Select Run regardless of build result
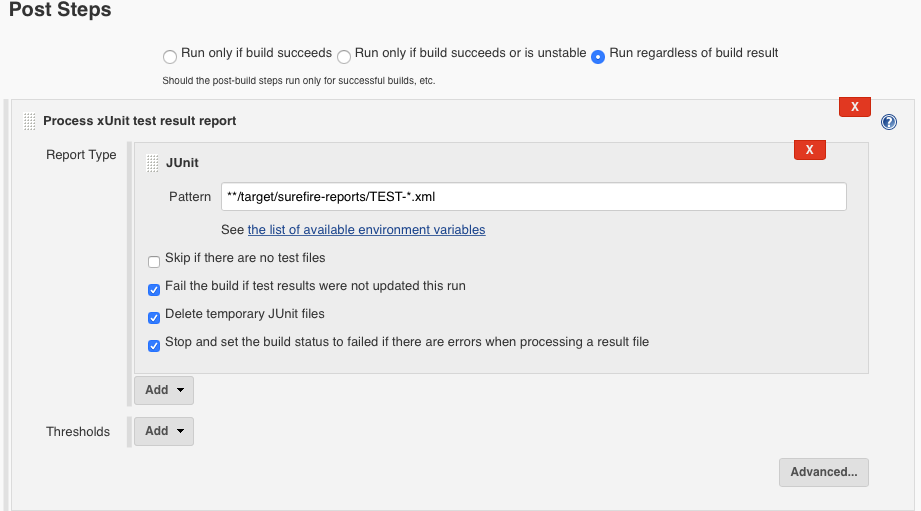Viewport: 921px width, 511px height. point(598,57)
